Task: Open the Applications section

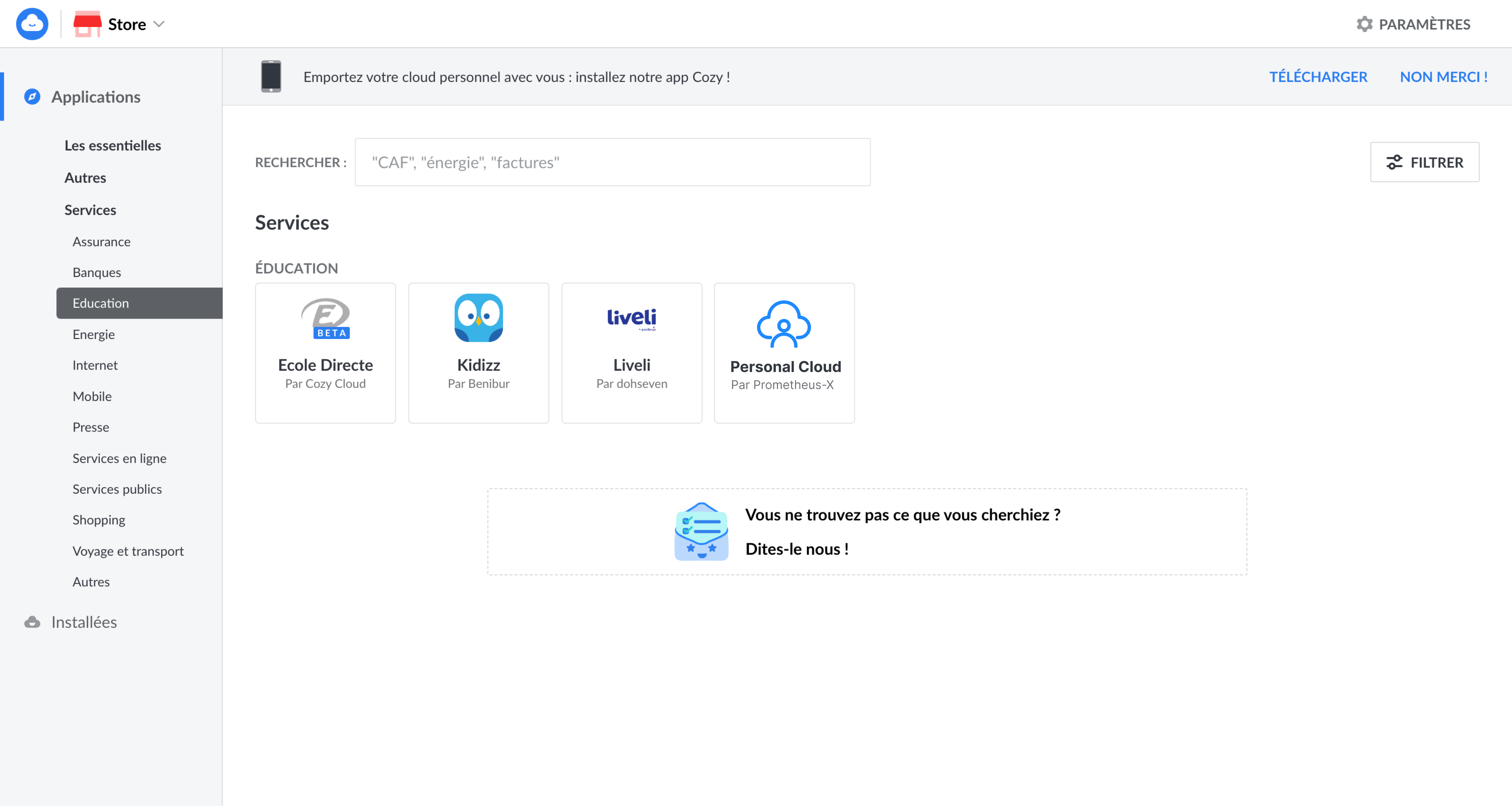Action: pyautogui.click(x=96, y=96)
